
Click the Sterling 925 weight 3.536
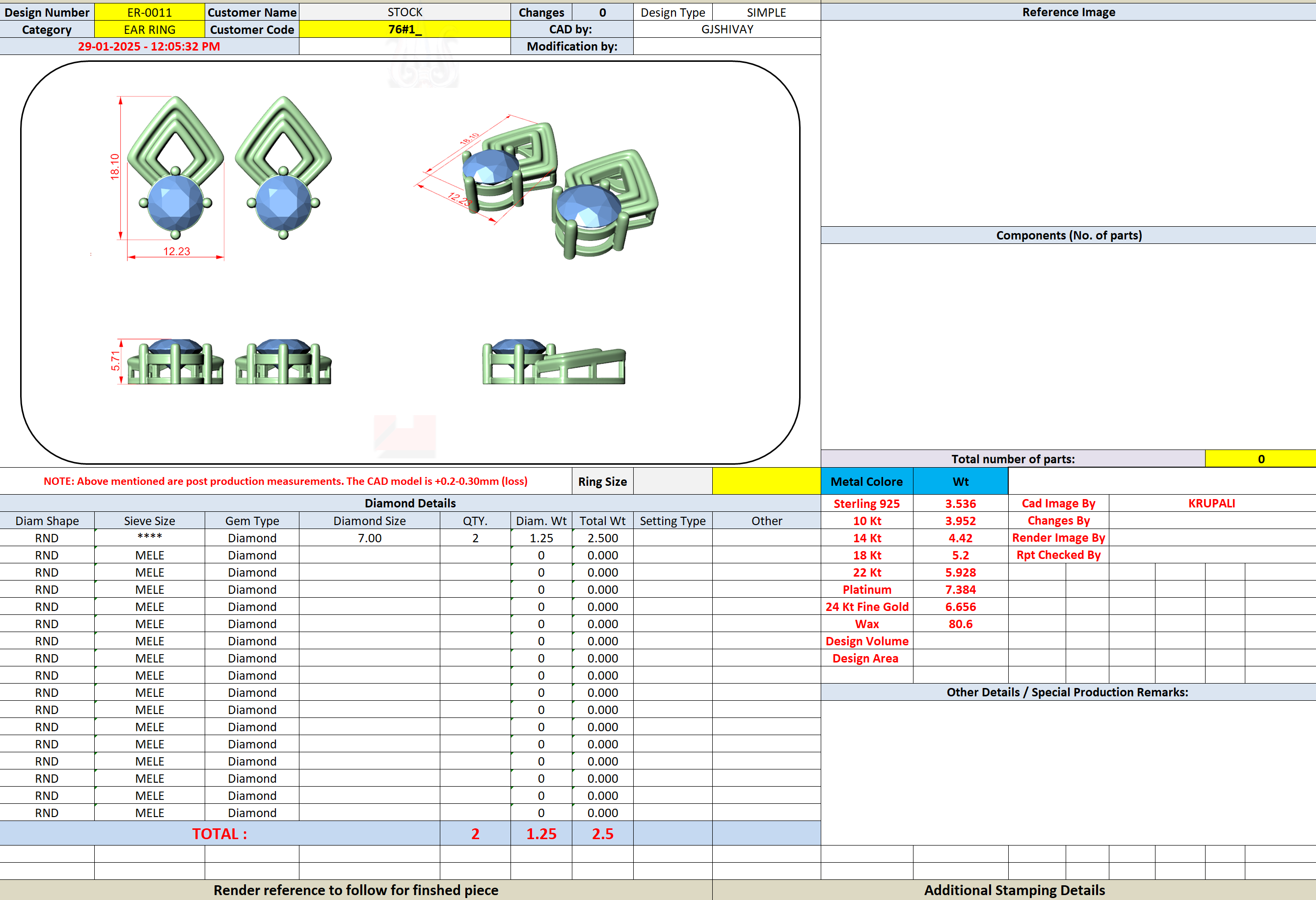pyautogui.click(x=961, y=503)
